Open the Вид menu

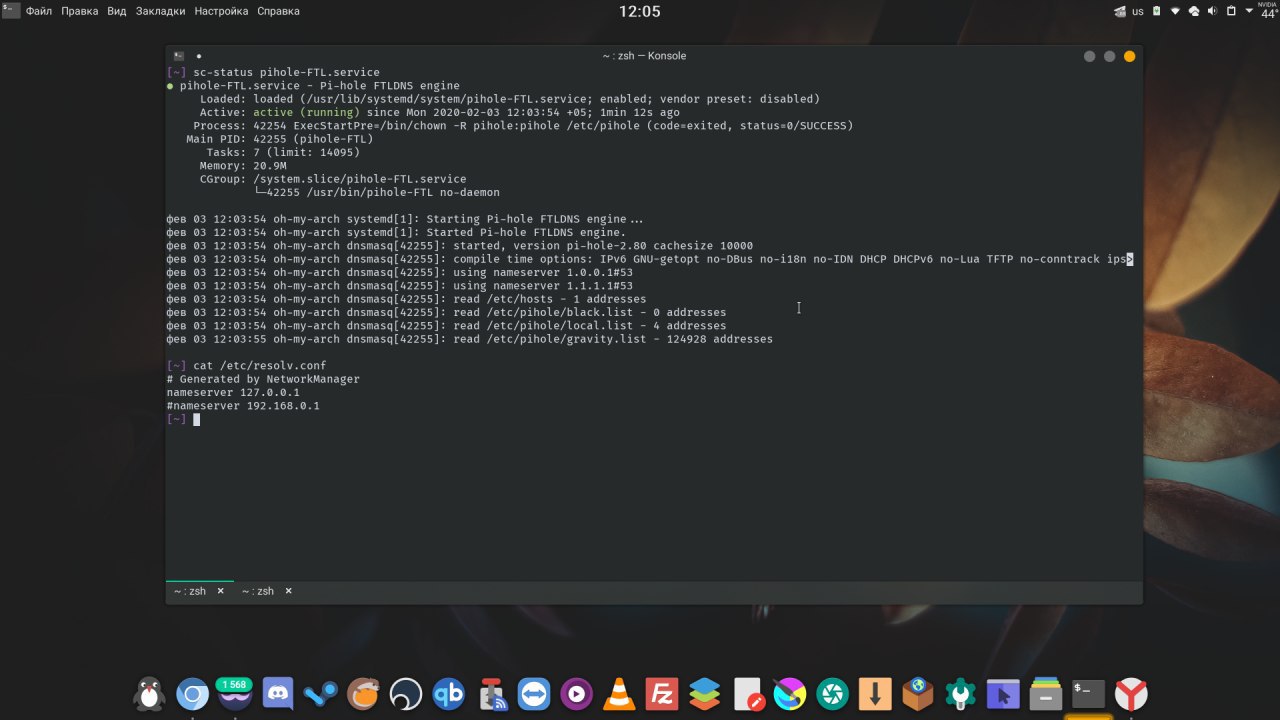(116, 11)
